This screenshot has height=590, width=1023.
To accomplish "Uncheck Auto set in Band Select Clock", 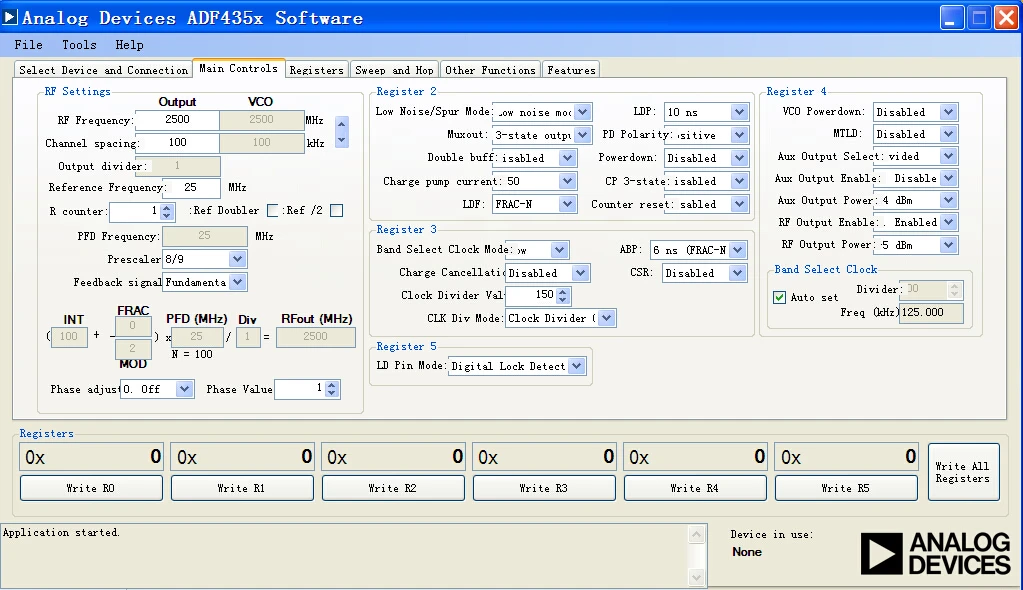I will pyautogui.click(x=780, y=297).
